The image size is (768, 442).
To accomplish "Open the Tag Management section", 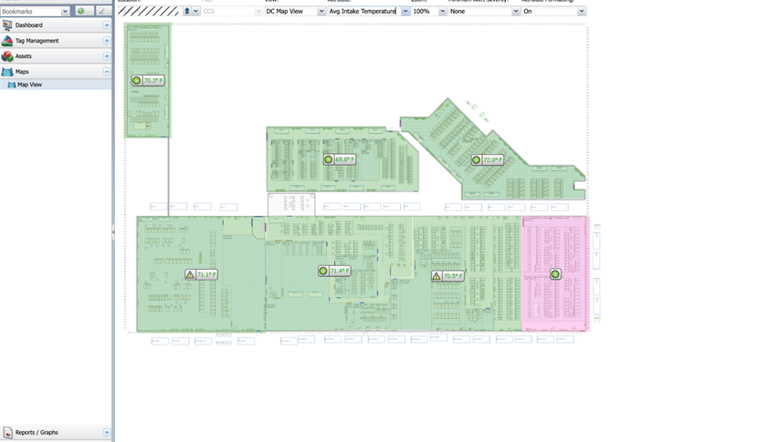I will coord(56,41).
